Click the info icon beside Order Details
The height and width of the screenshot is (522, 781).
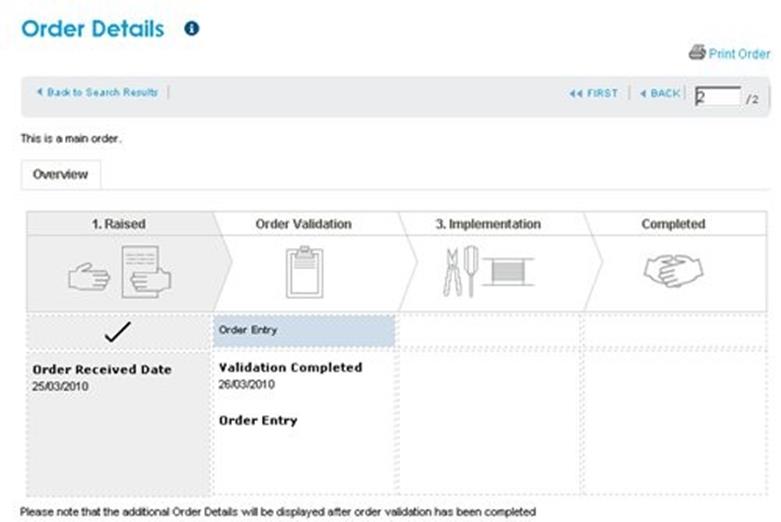pos(192,28)
